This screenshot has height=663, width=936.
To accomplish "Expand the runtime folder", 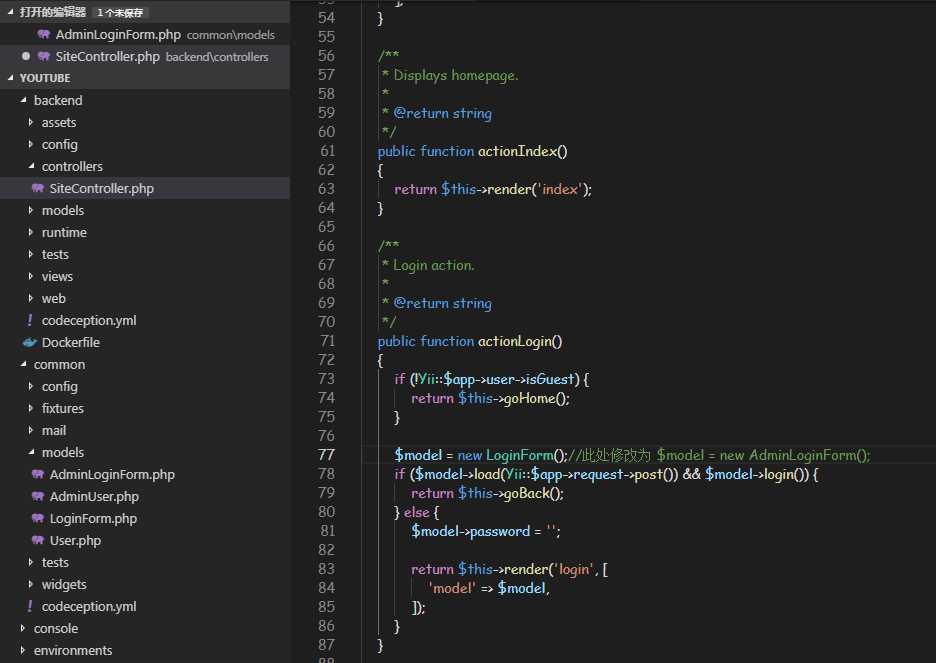I will pyautogui.click(x=30, y=232).
